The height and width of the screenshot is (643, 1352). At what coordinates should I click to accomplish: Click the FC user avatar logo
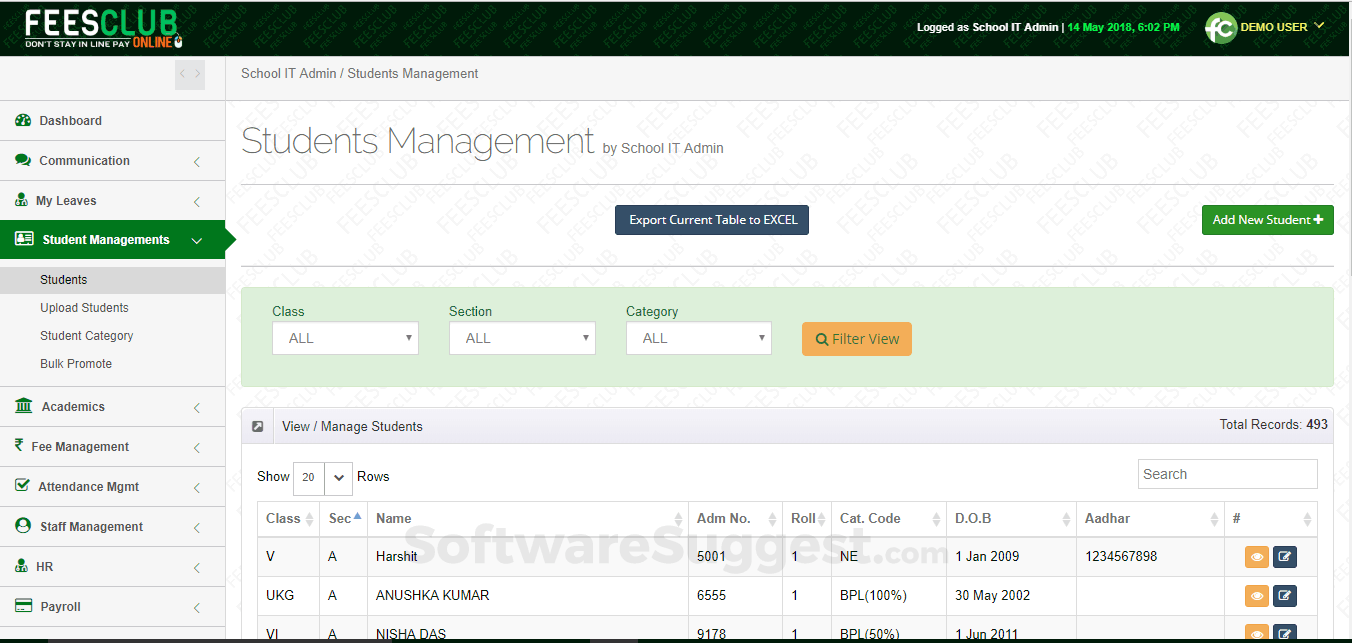click(x=1220, y=28)
